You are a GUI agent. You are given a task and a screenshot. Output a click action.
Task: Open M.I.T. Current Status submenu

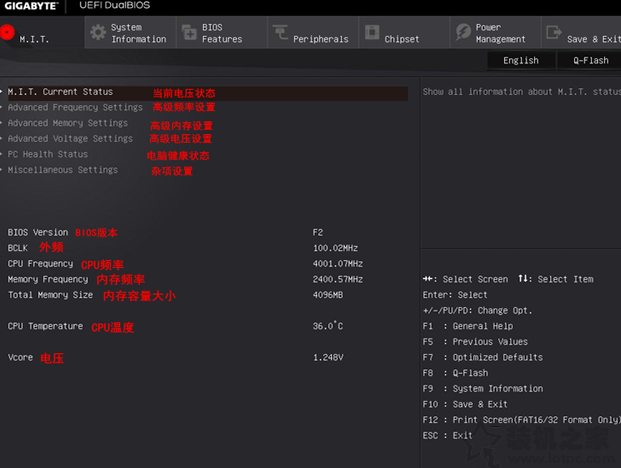pos(60,92)
